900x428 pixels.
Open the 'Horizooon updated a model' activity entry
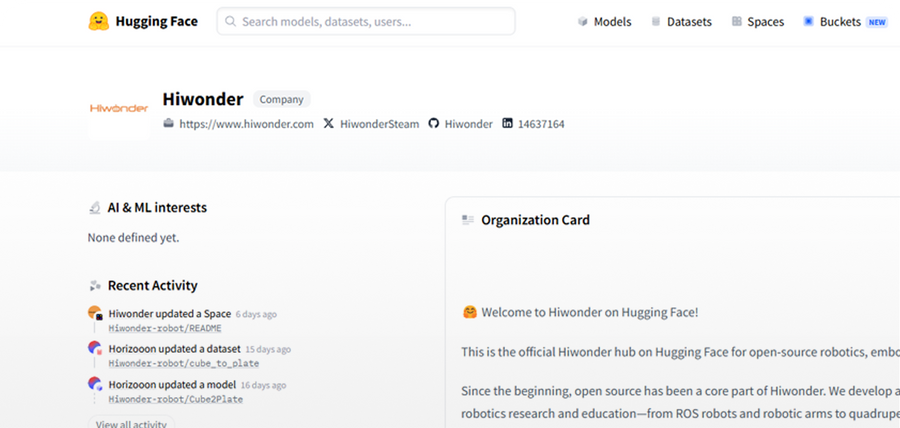(x=172, y=384)
